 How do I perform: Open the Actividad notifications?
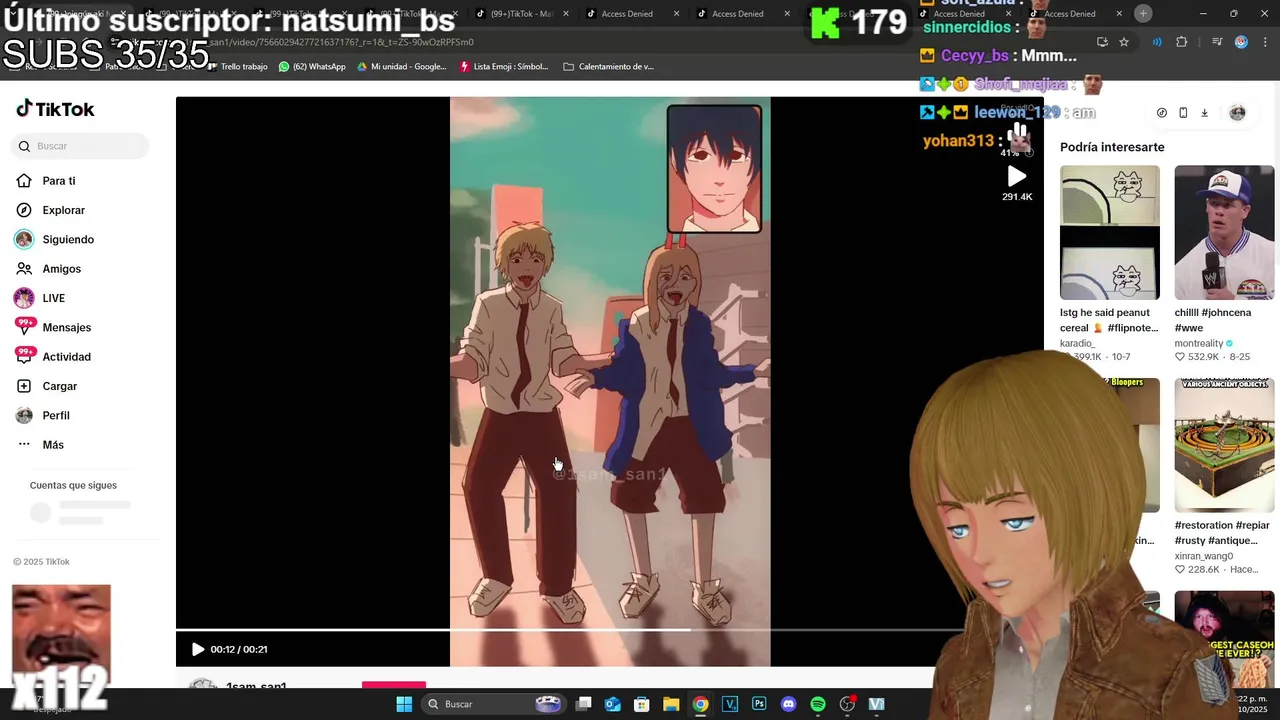tap(66, 357)
